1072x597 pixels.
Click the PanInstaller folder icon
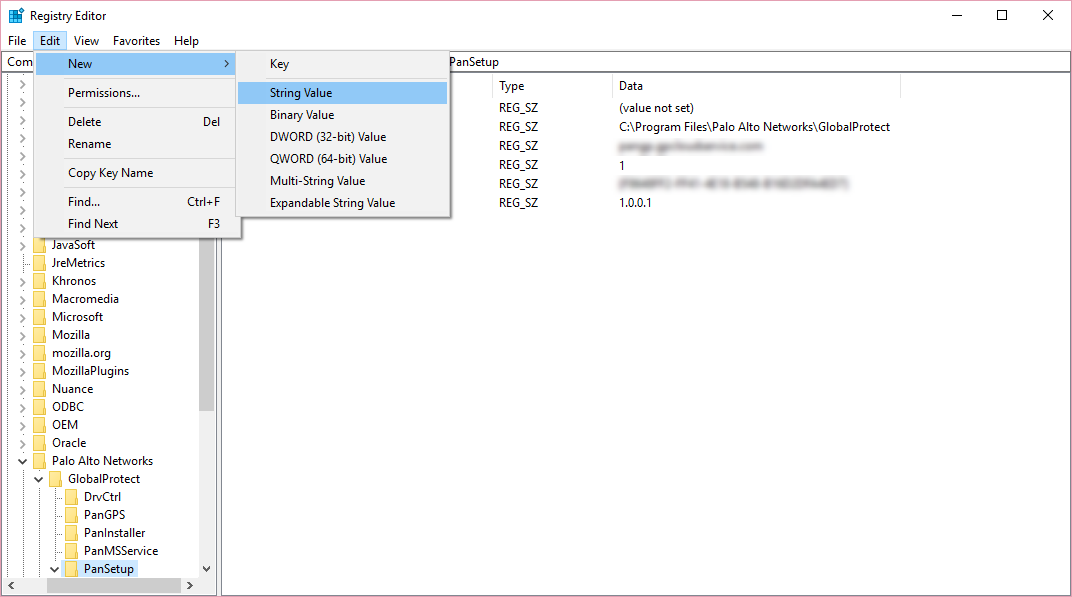(x=71, y=533)
